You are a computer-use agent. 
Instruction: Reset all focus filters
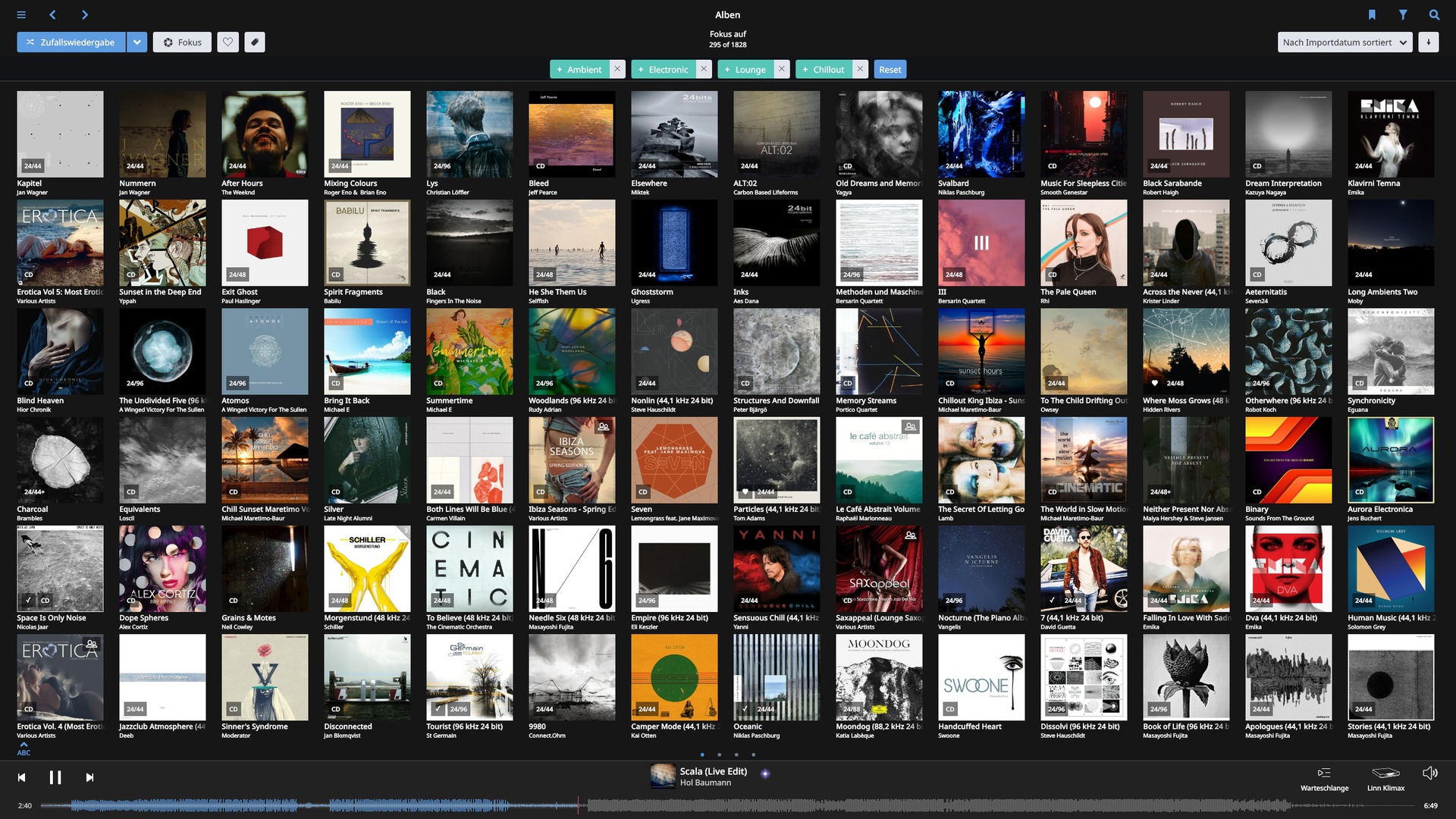point(890,69)
